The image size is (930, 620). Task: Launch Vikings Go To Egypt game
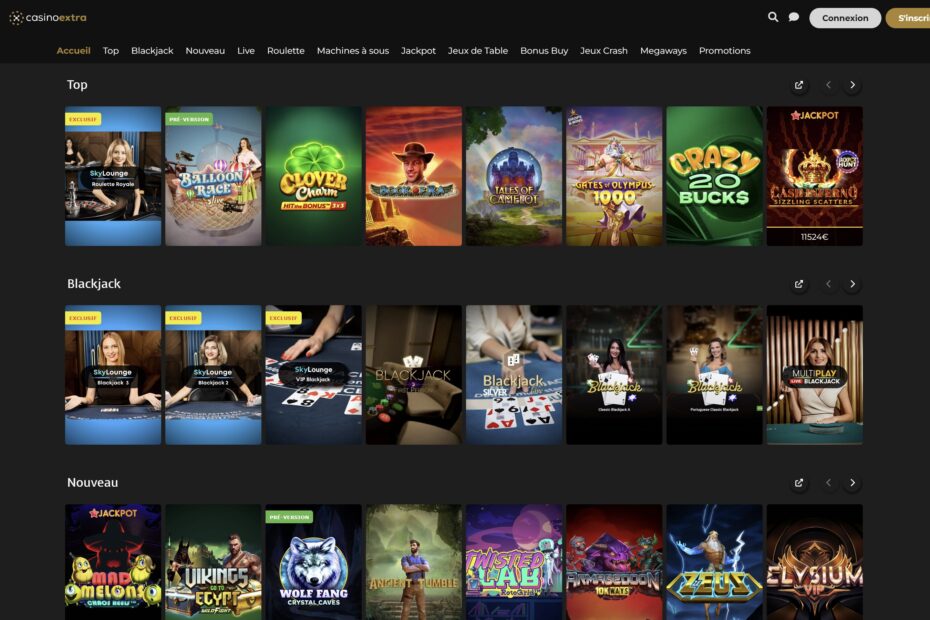click(213, 562)
